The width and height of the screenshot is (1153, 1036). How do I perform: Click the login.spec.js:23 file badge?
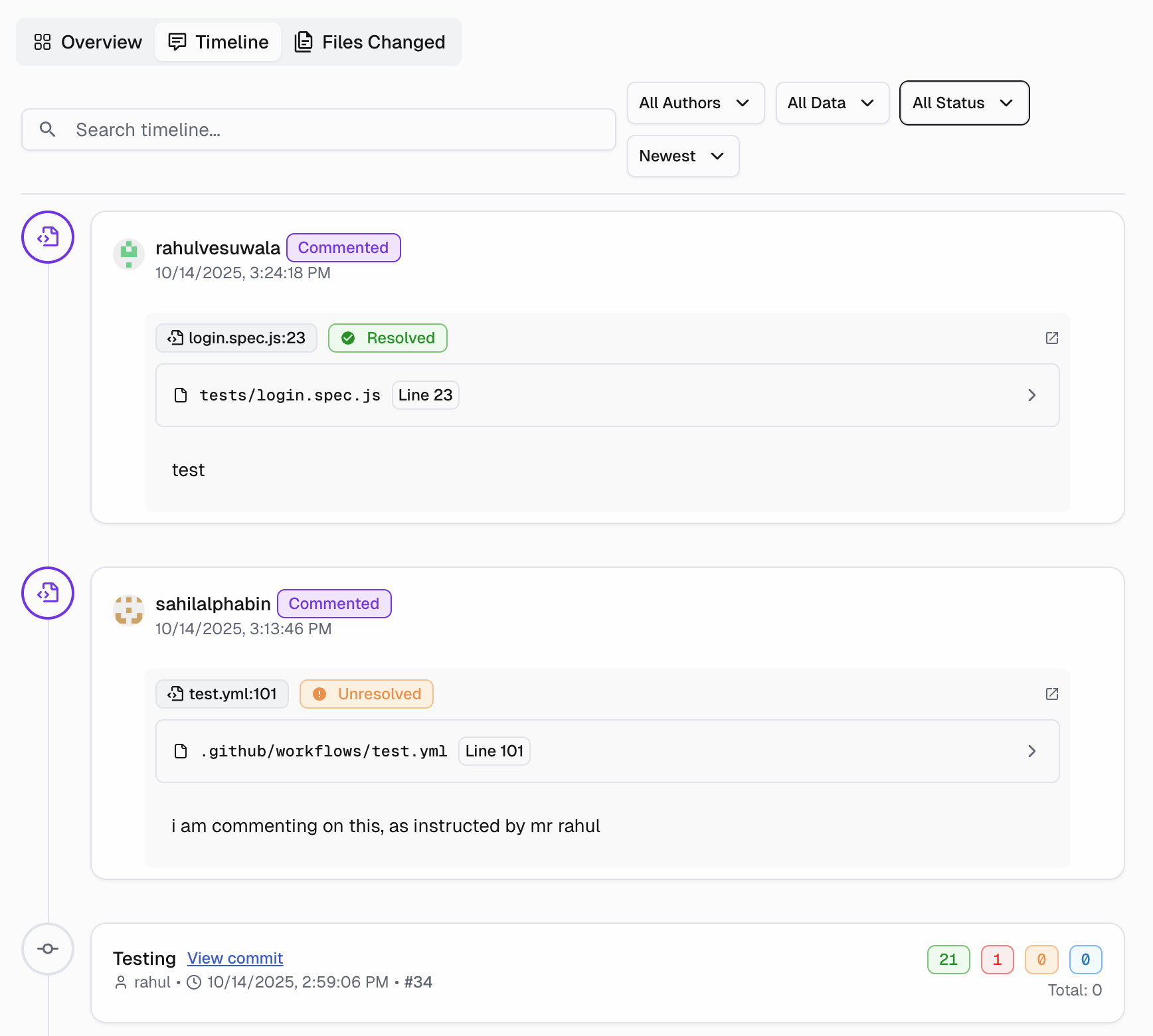pos(236,338)
